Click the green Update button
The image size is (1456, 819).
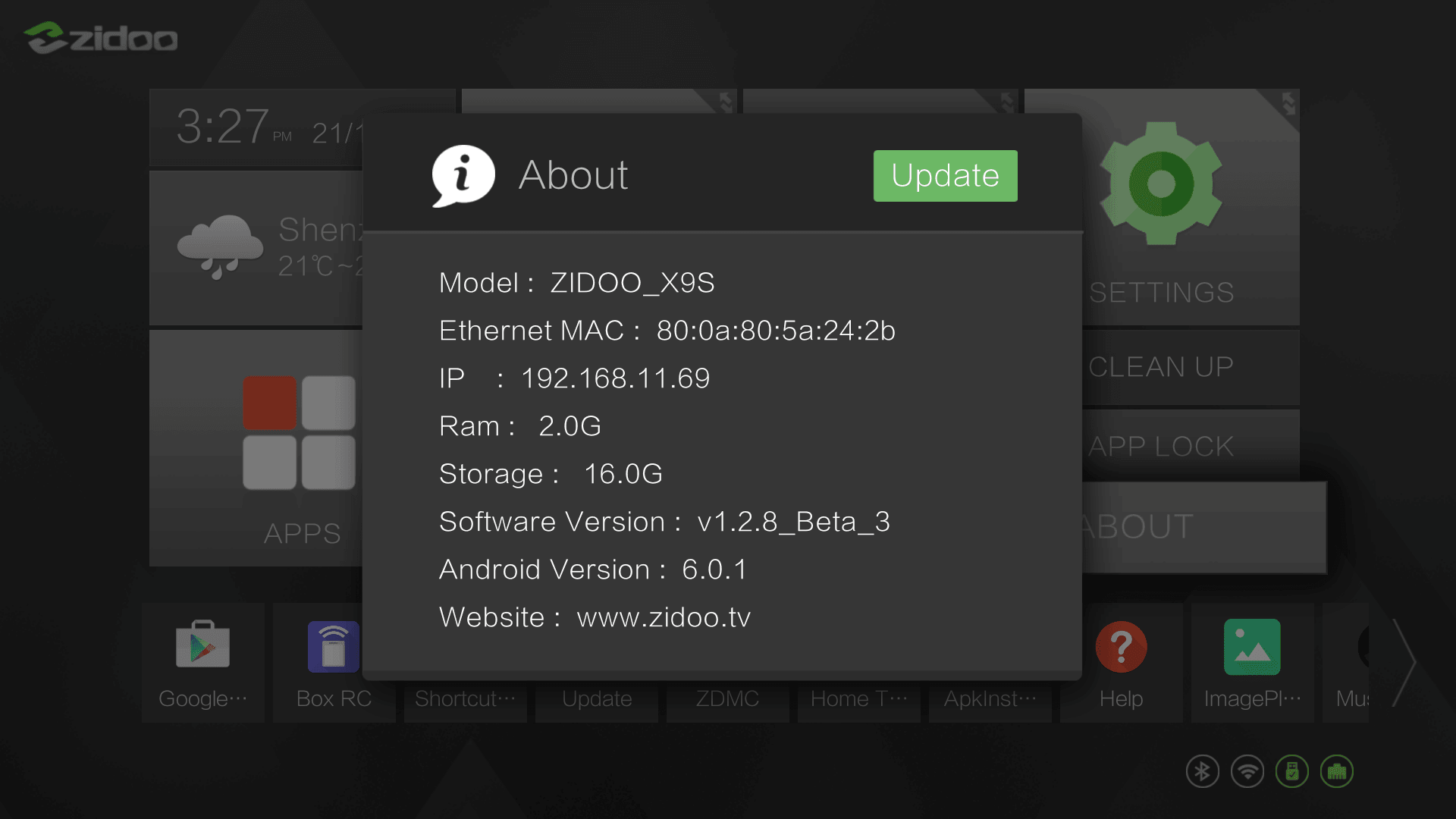(x=945, y=176)
